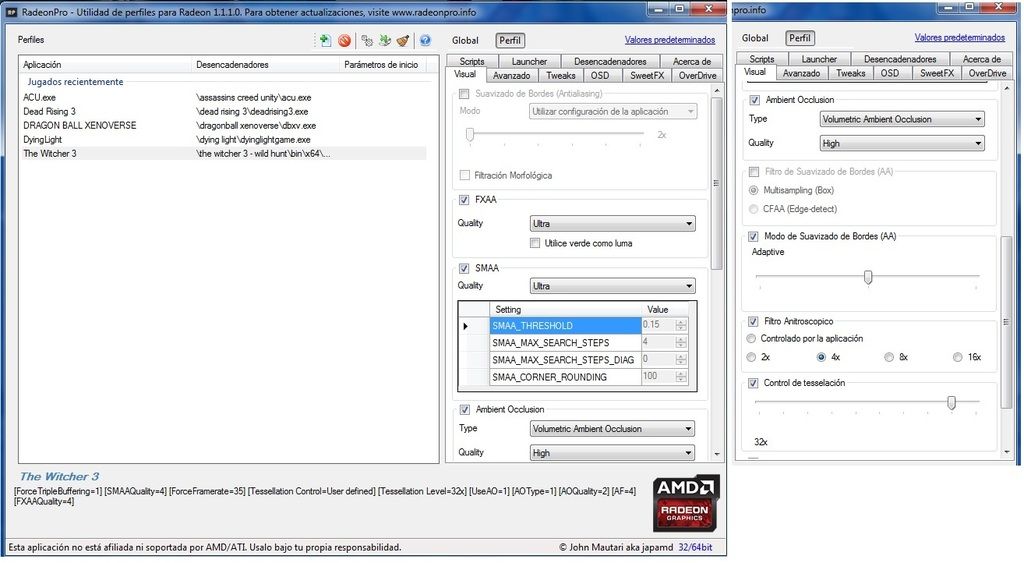This screenshot has height=563, width=1024.
Task: Click Global button in main window
Action: click(465, 40)
